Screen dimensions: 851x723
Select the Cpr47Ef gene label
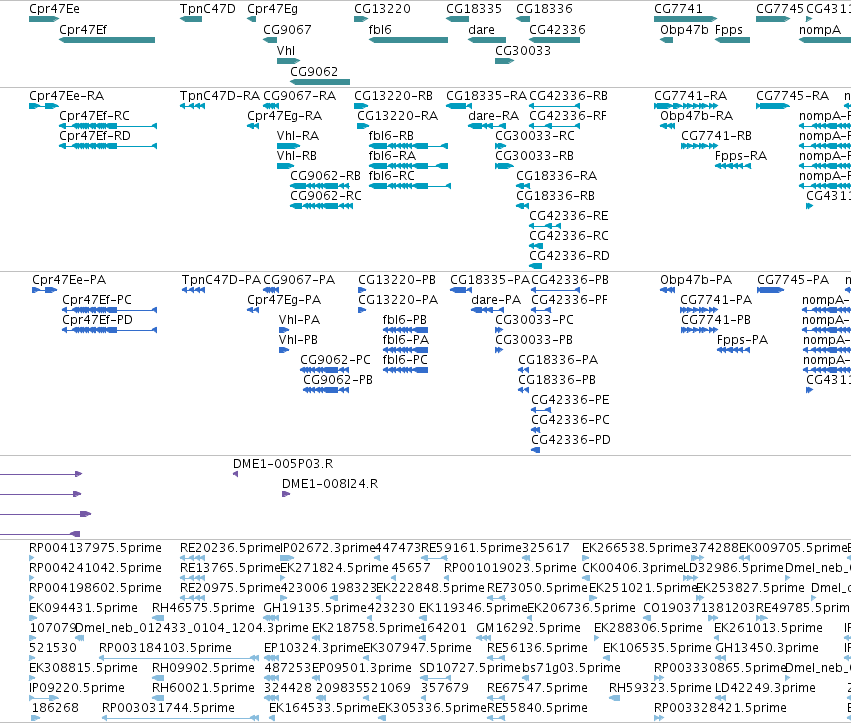[x=83, y=30]
